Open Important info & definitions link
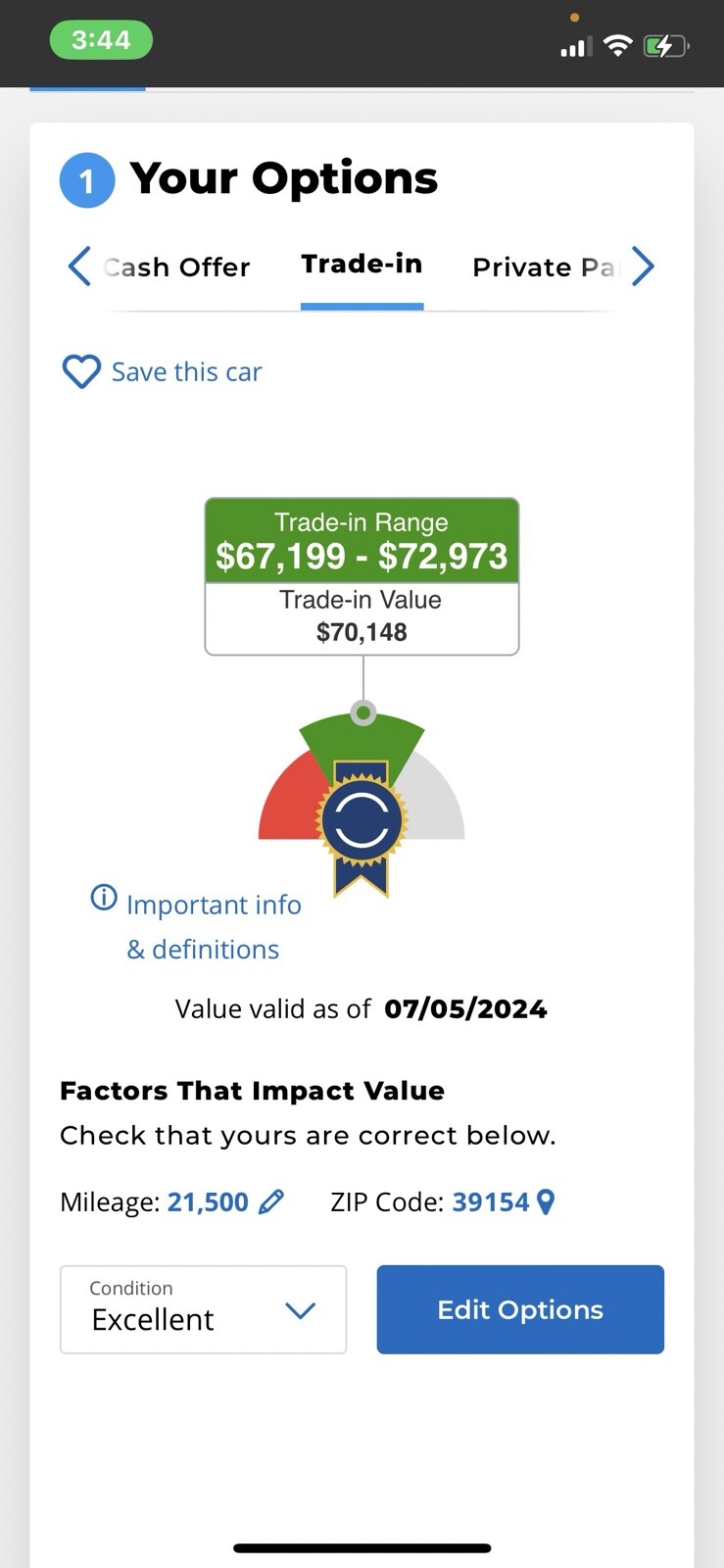This screenshot has height=1568, width=724. (x=214, y=926)
